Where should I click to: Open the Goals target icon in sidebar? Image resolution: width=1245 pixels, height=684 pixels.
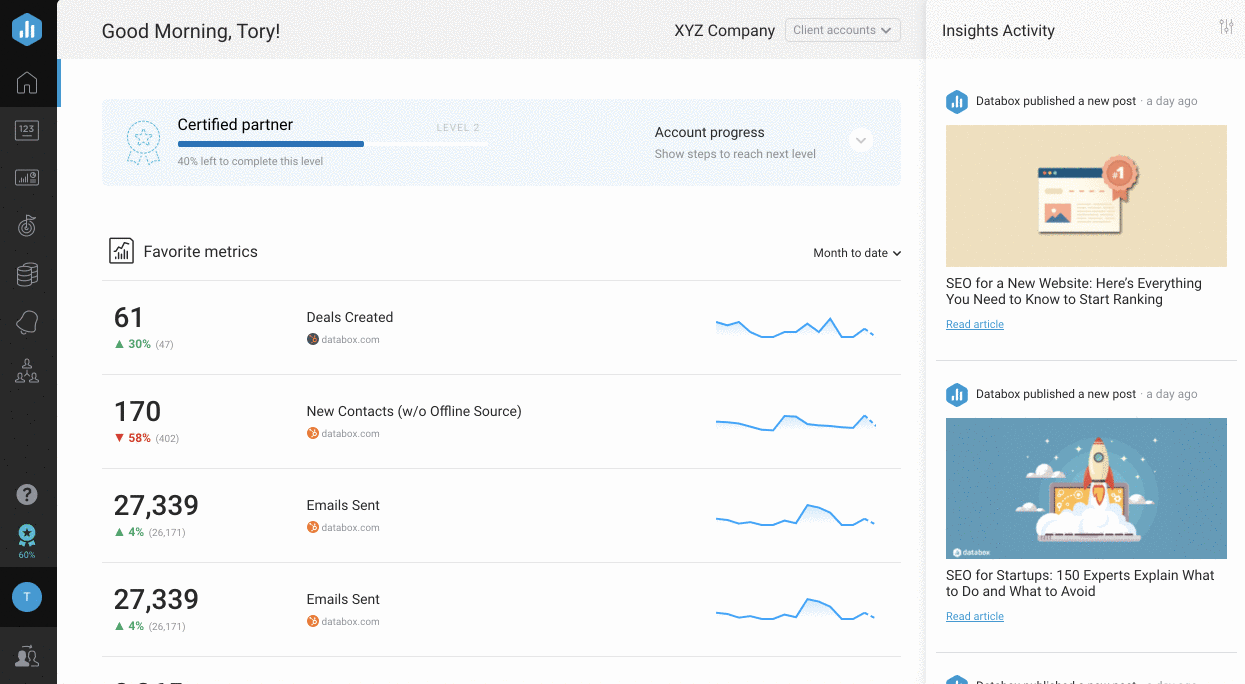click(27, 226)
